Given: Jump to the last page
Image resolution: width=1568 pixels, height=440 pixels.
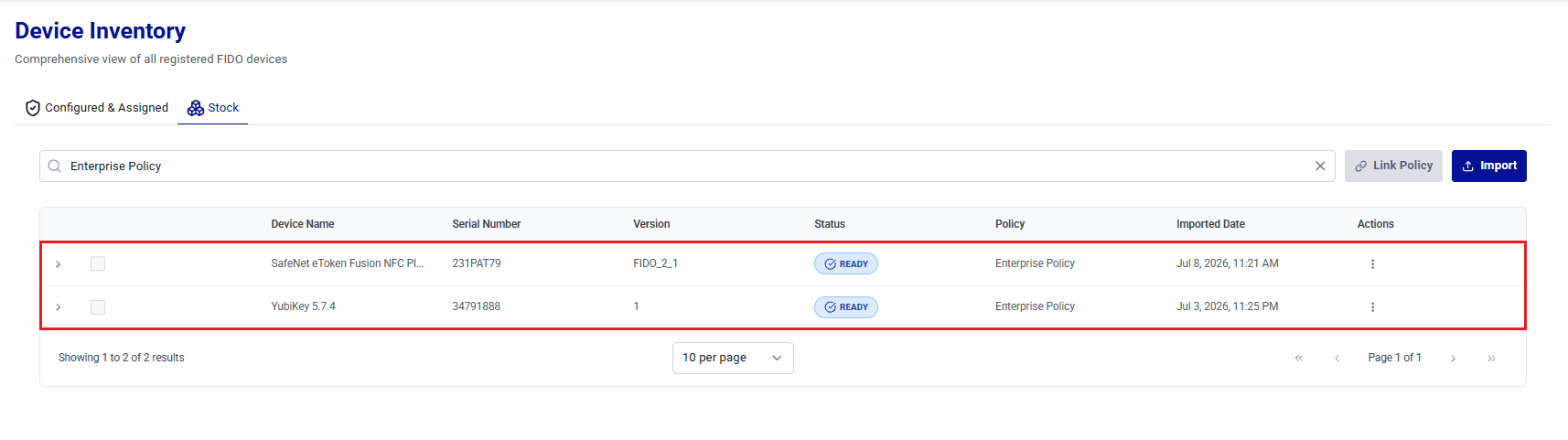Looking at the screenshot, I should 1491,359.
